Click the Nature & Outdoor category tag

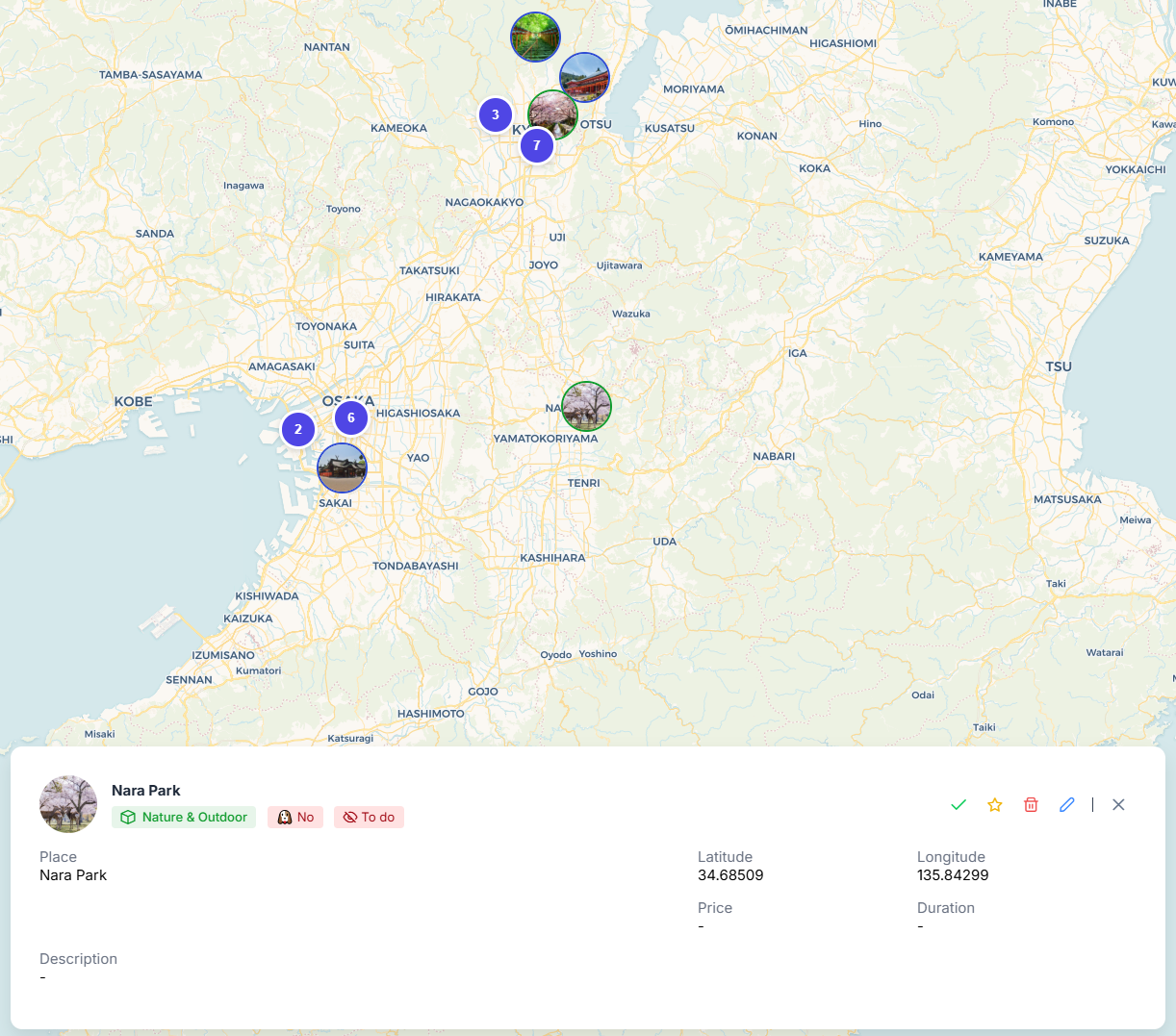tap(184, 818)
